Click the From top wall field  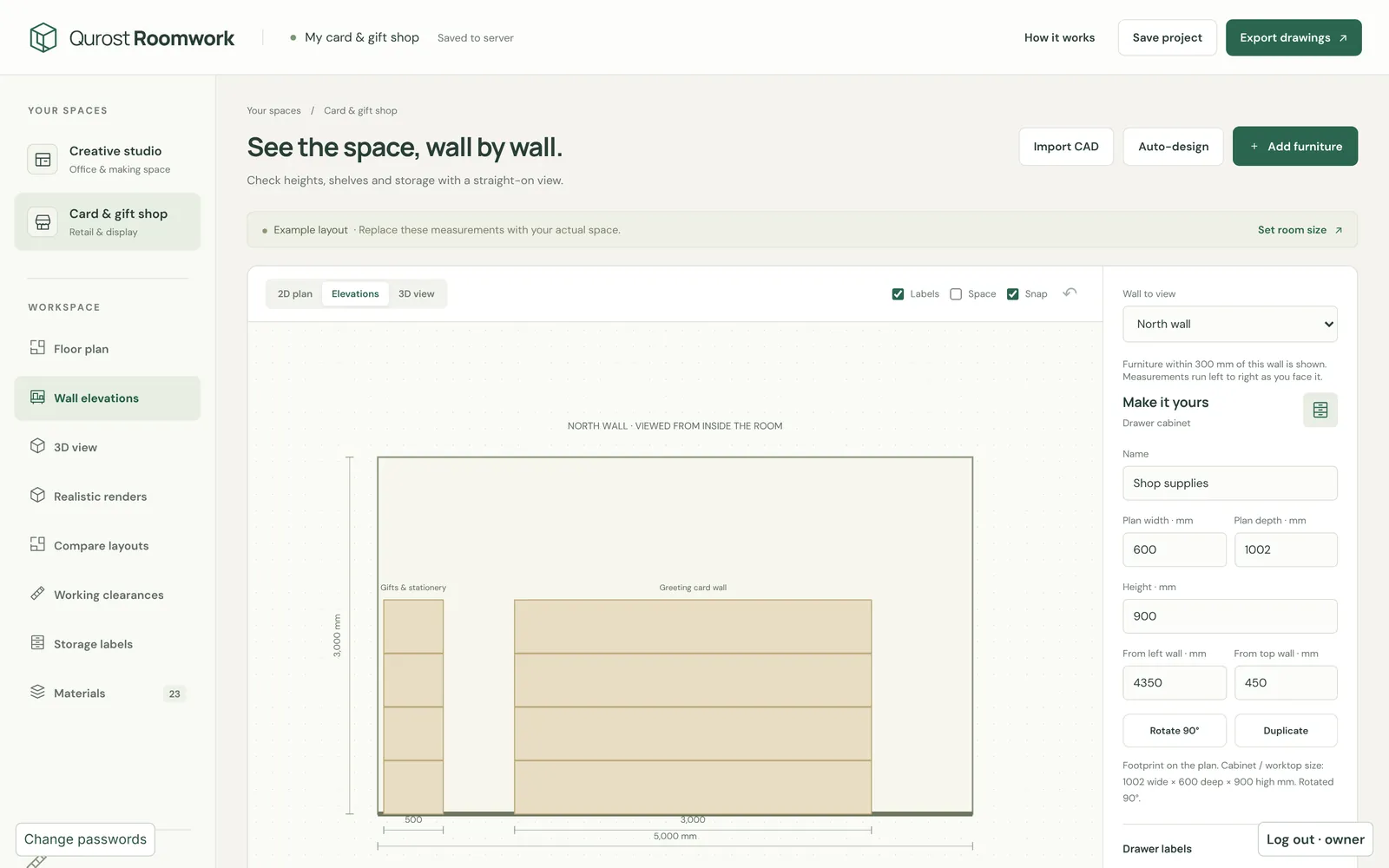click(x=1286, y=683)
